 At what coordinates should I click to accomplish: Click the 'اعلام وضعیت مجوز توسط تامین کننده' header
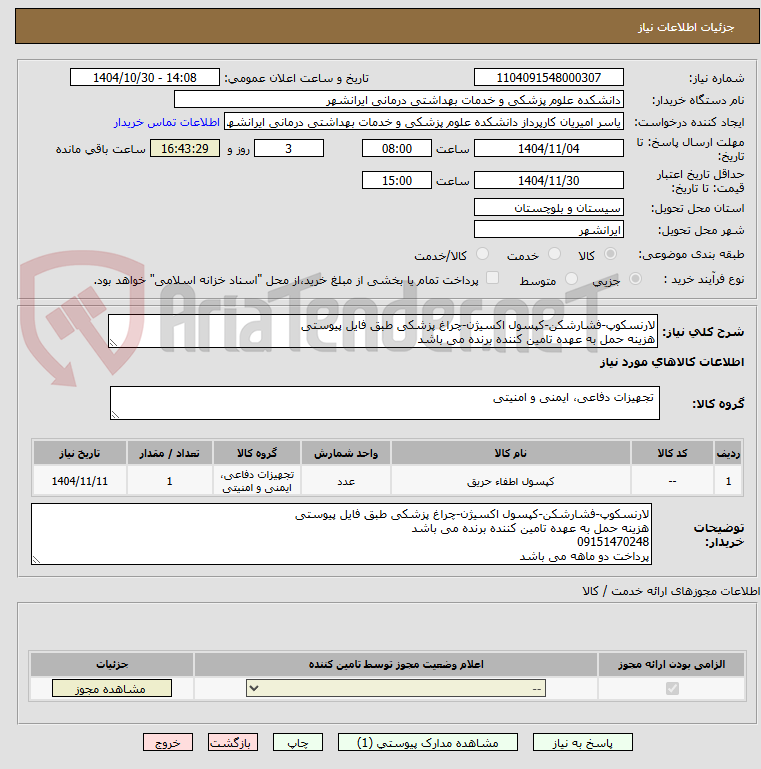click(x=396, y=664)
